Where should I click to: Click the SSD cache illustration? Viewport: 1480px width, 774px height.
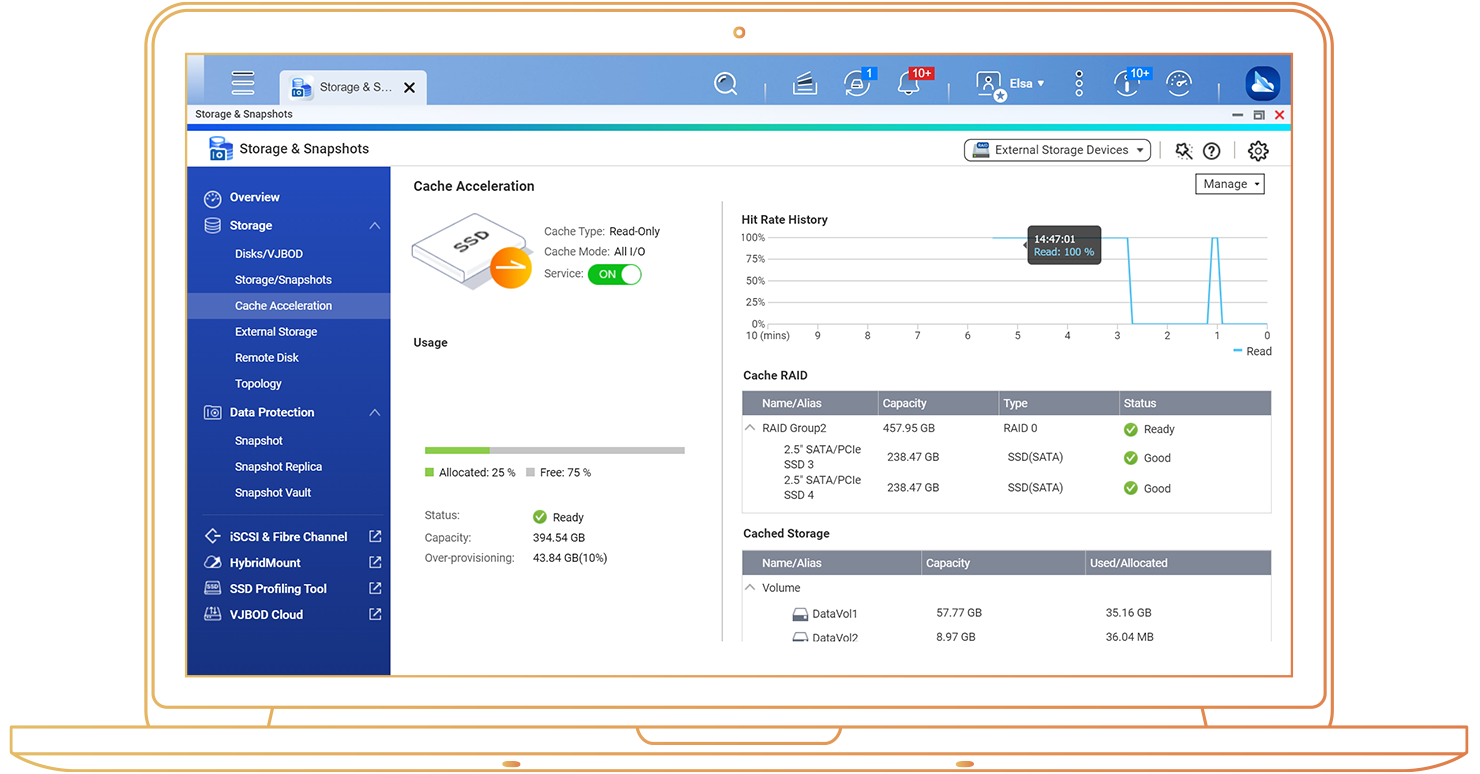tap(470, 253)
